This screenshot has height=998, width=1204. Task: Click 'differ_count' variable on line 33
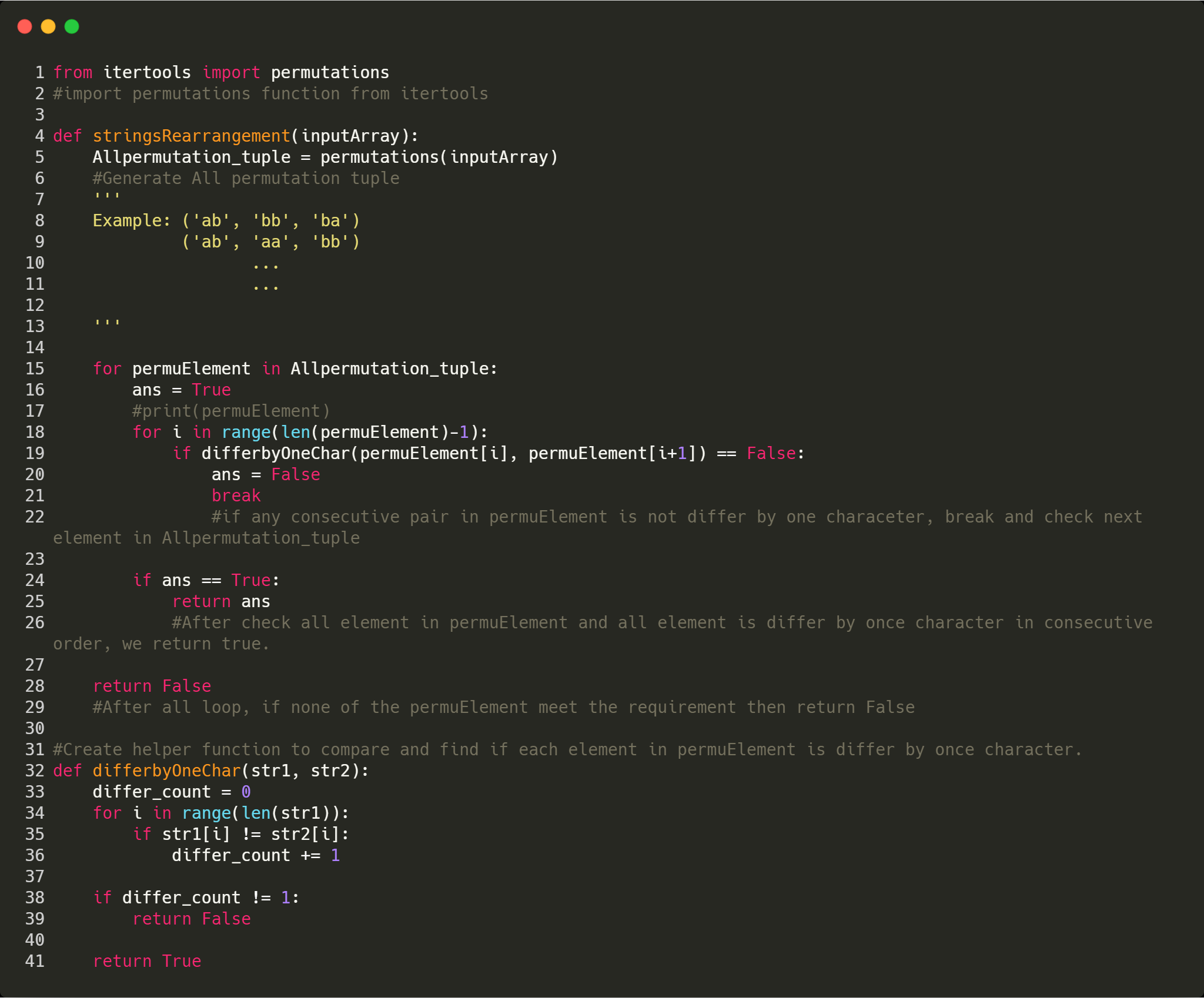pos(151,792)
